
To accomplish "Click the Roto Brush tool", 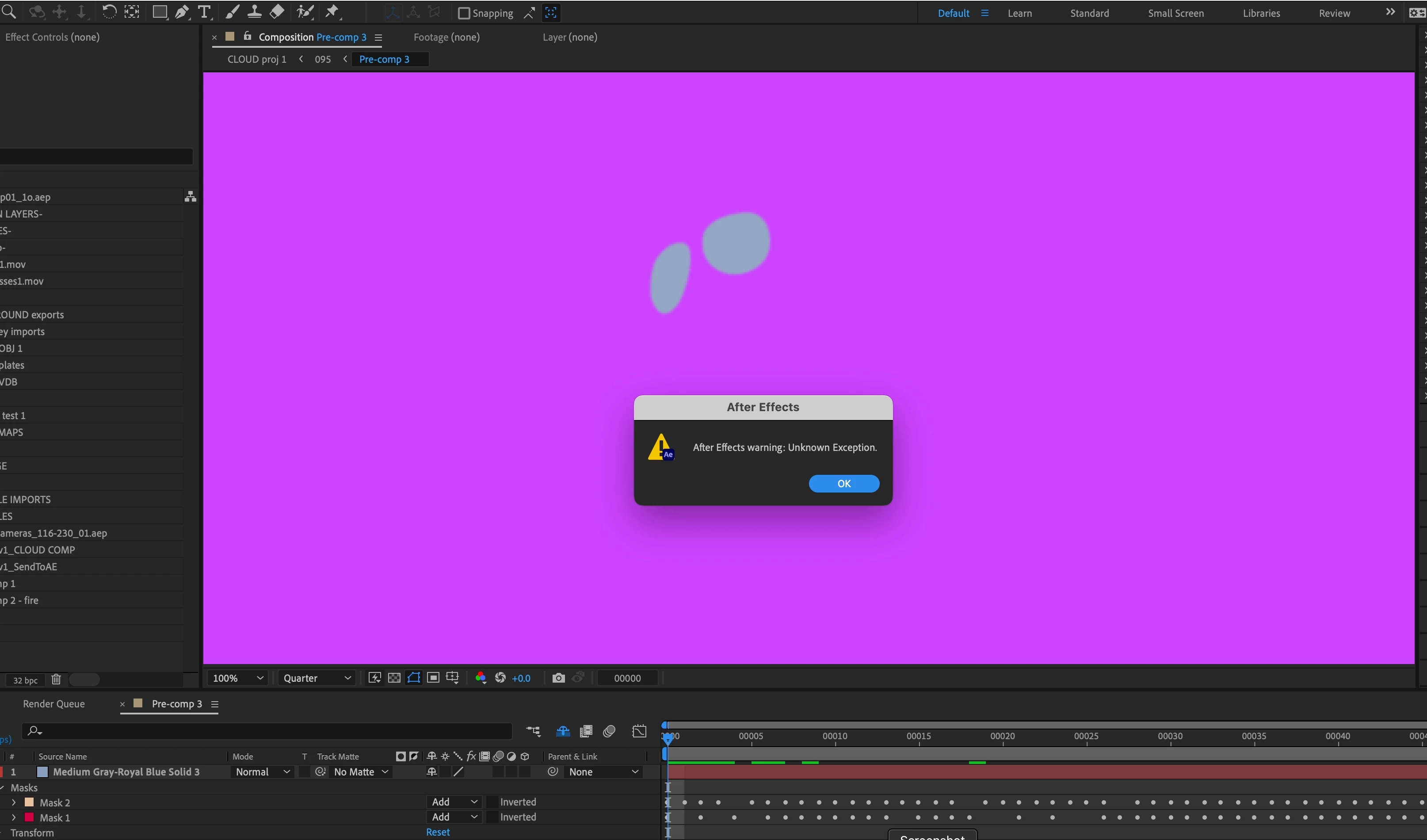I will tap(305, 12).
